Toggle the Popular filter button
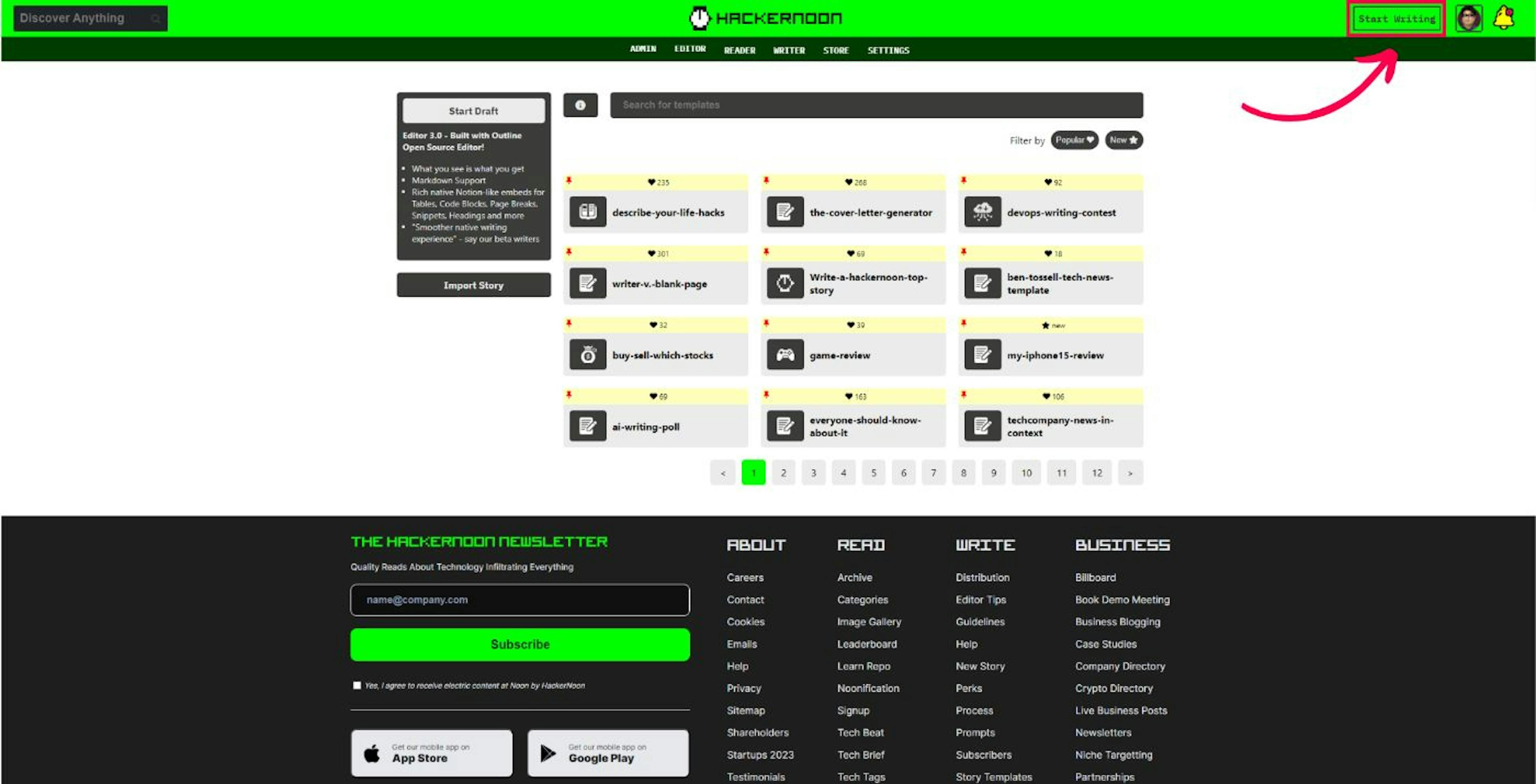This screenshot has width=1536, height=784. (x=1073, y=140)
